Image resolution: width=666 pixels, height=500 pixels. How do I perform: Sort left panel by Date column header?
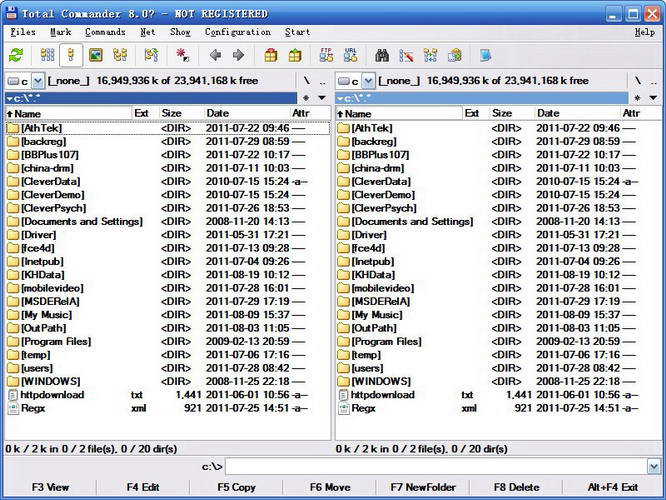(x=246, y=113)
